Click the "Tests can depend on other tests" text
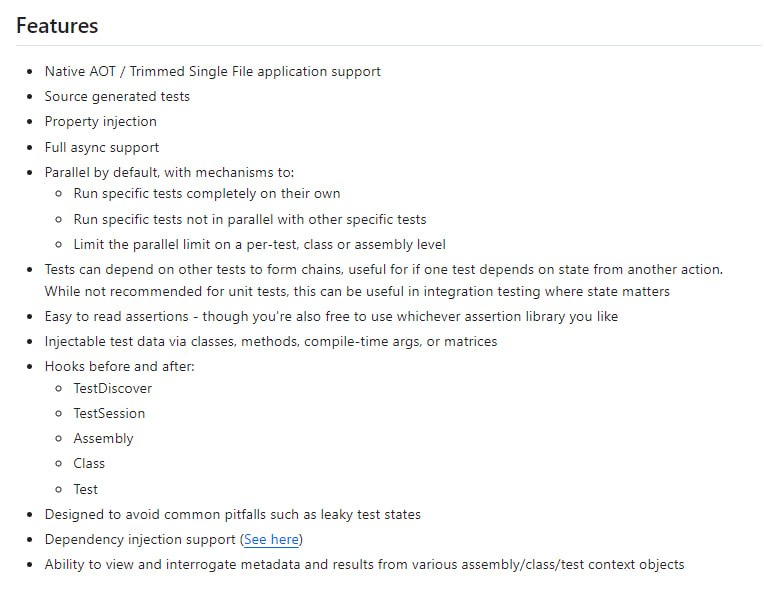This screenshot has height=596, width=764. pyautogui.click(x=383, y=269)
